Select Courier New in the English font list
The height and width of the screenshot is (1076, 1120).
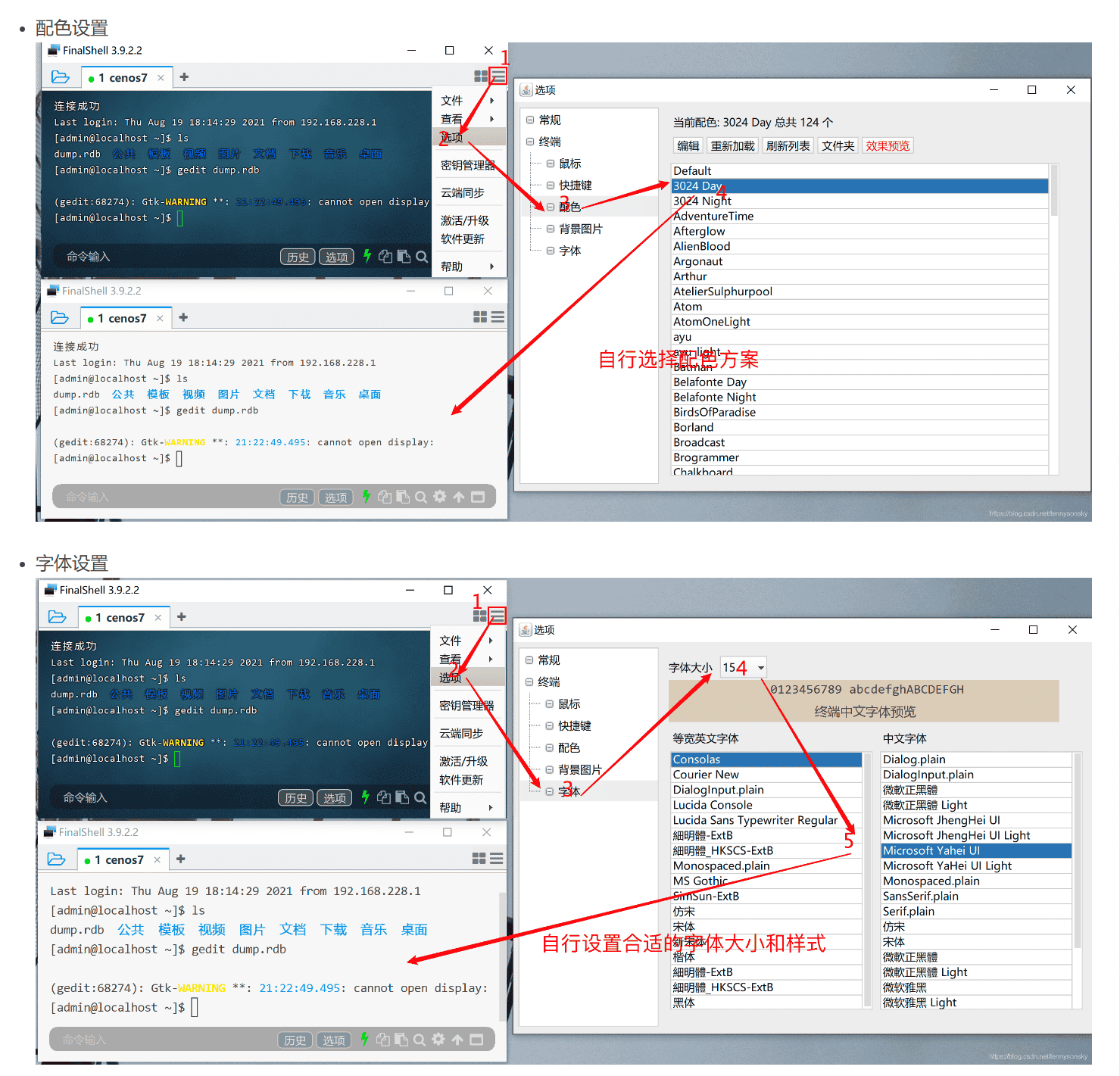pos(706,775)
